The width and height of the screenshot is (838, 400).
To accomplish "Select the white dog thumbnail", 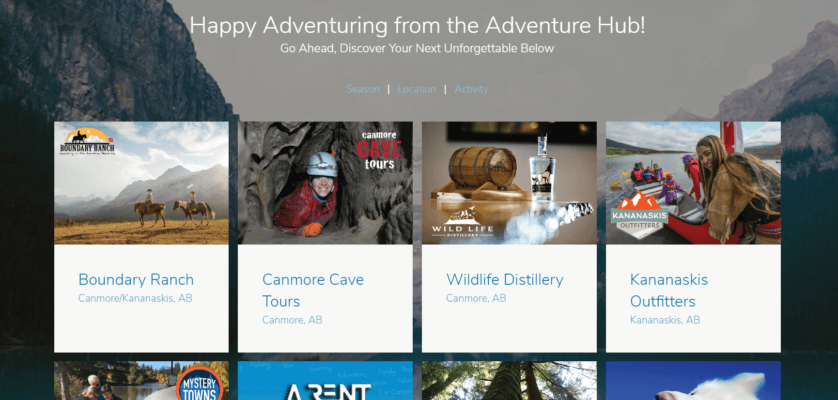I will (693, 381).
